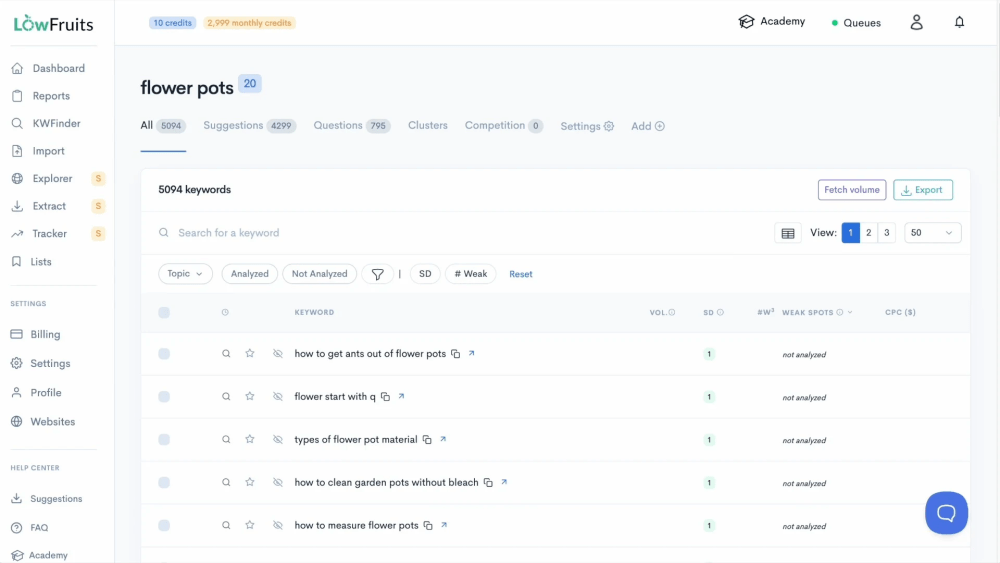Click search icon for 'flower start with q'
1000x563 pixels.
pos(226,397)
